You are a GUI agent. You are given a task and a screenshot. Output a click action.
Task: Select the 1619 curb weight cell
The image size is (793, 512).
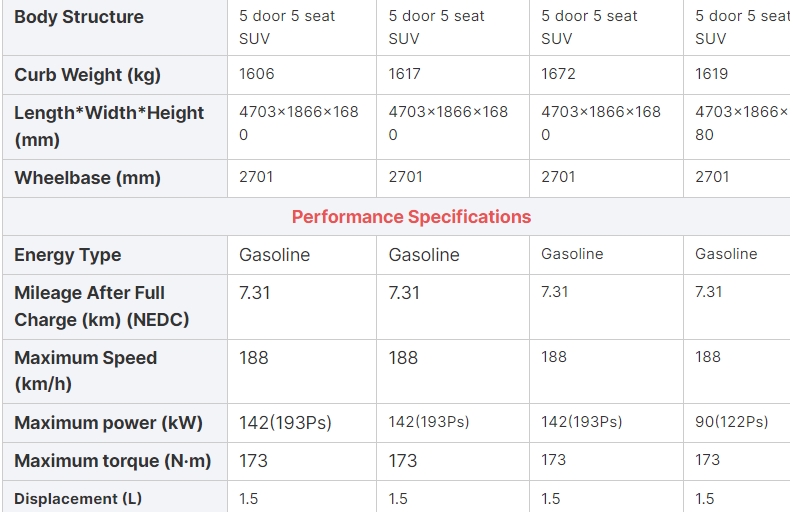712,74
